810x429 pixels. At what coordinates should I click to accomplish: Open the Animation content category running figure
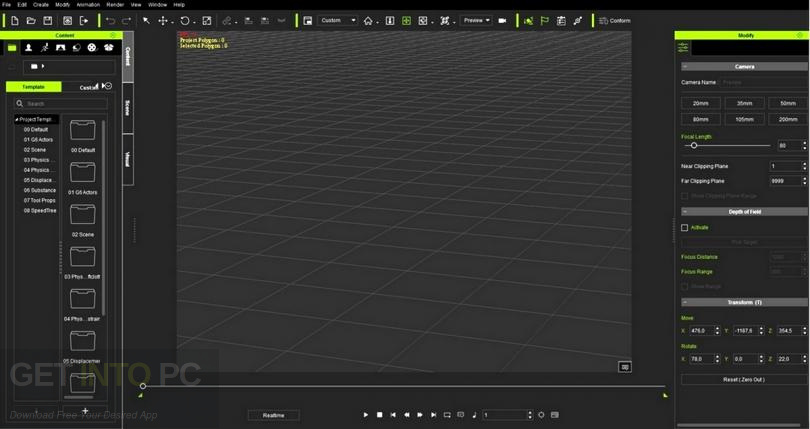pos(44,48)
